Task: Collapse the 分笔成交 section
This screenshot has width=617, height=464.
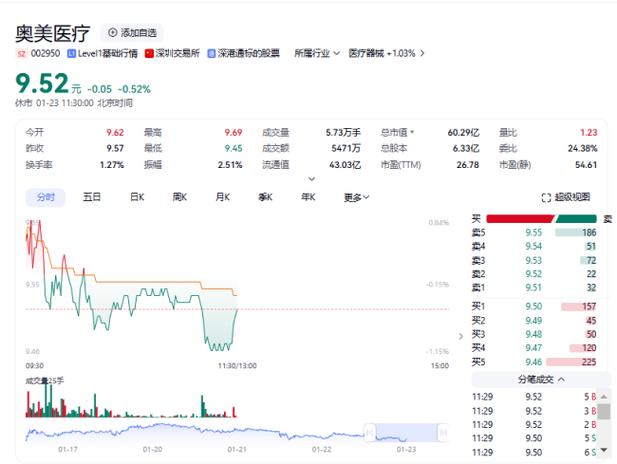Action: 541,379
